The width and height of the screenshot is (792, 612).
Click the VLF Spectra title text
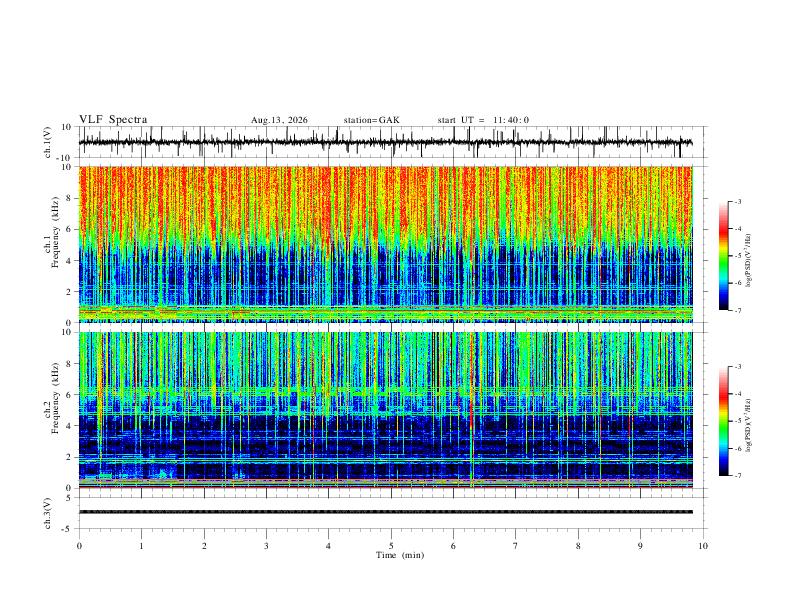(113, 119)
